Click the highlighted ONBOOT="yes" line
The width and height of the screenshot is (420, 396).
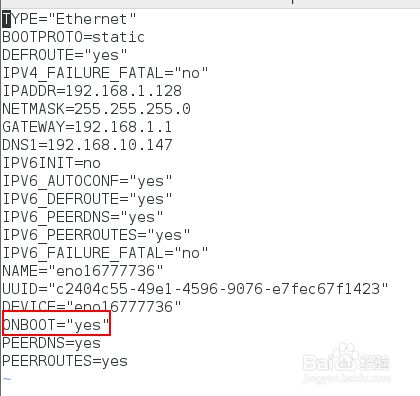(x=56, y=325)
